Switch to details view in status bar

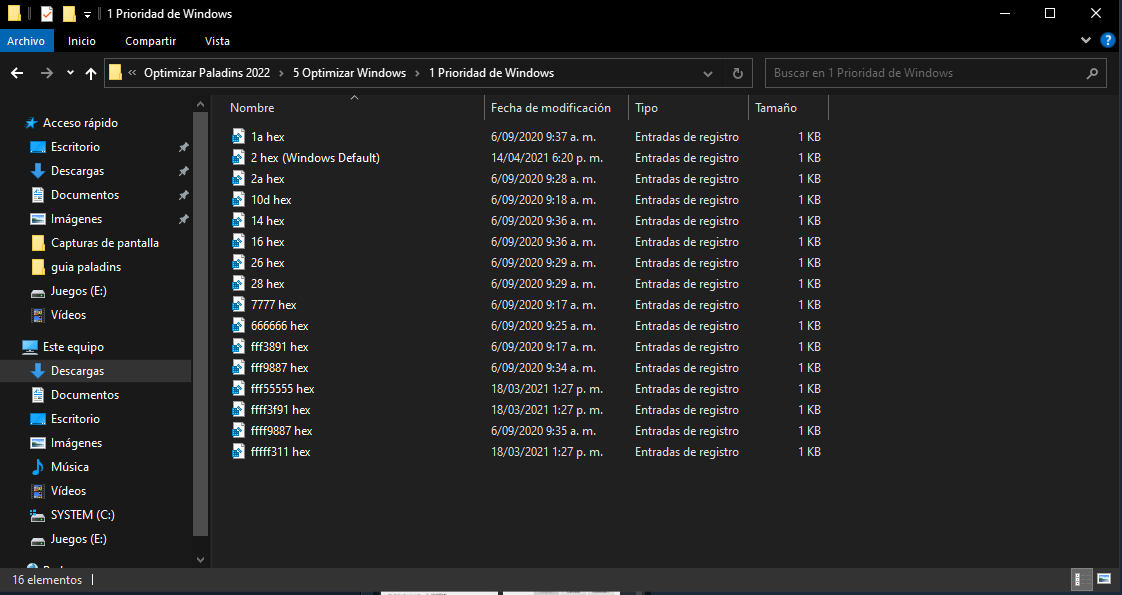[x=1081, y=579]
